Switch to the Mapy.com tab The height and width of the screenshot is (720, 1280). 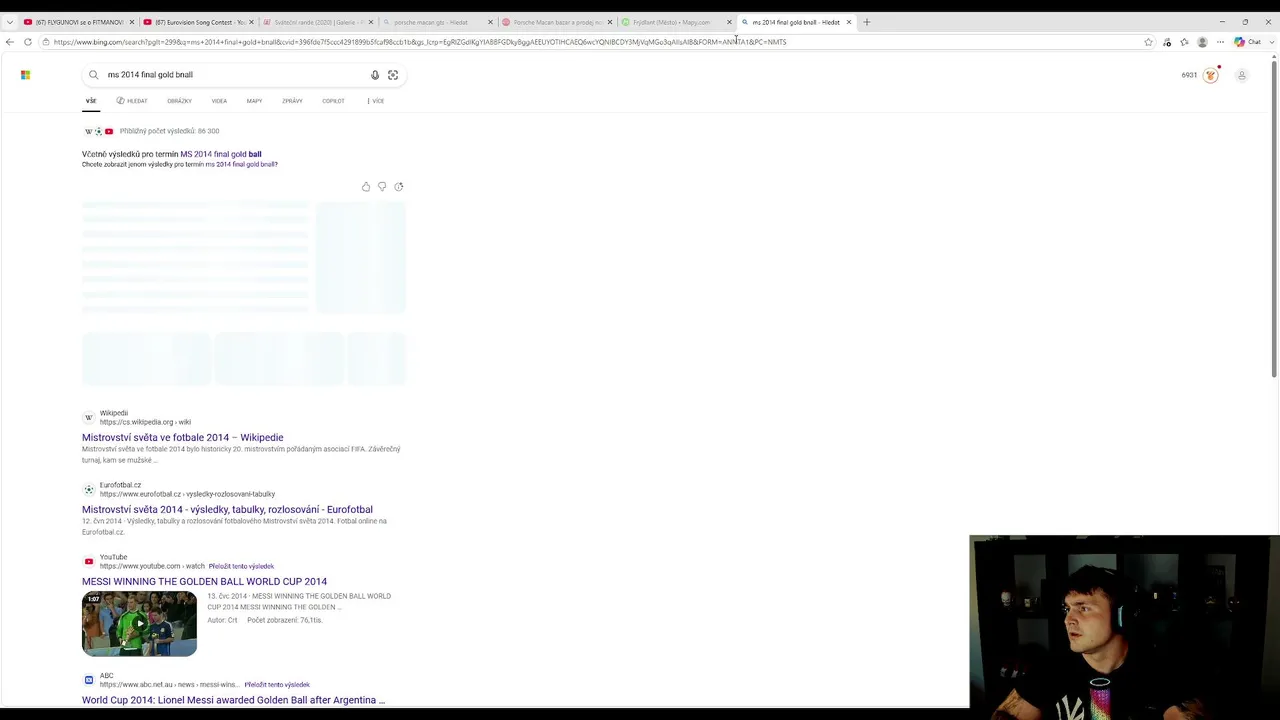[x=677, y=22]
